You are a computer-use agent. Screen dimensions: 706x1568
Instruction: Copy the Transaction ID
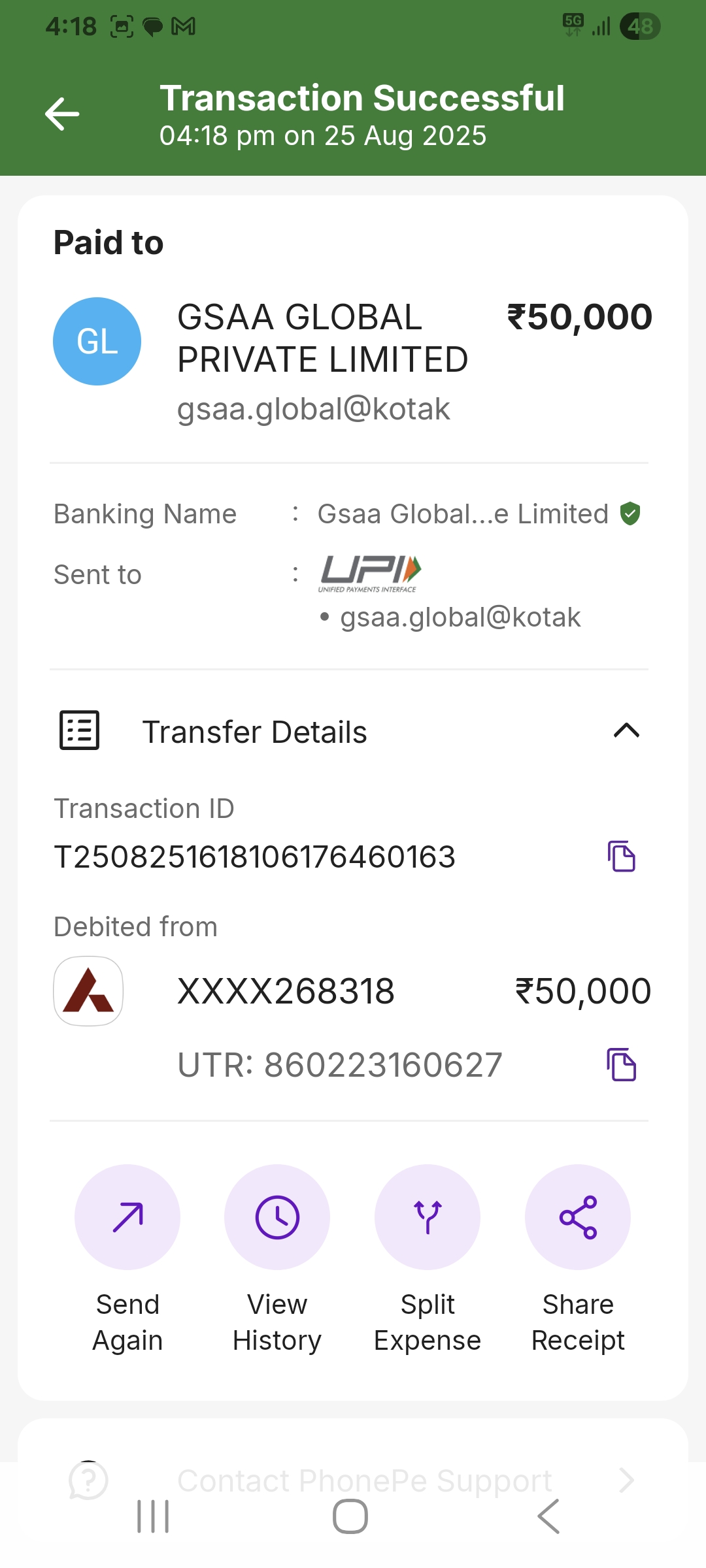(x=622, y=857)
